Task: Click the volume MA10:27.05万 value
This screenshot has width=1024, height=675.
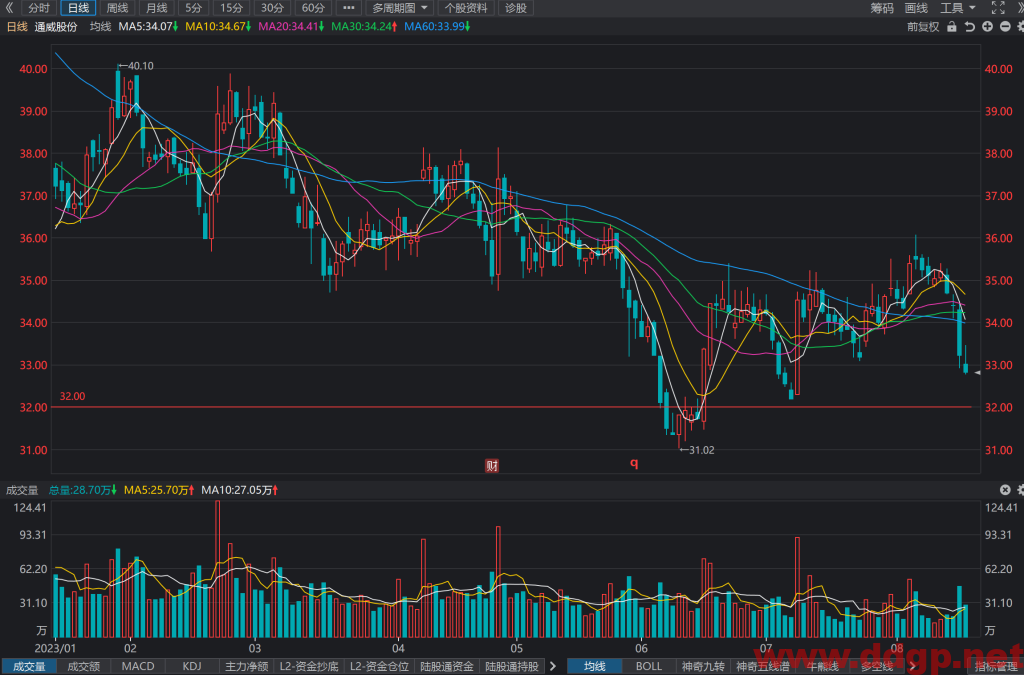Action: pos(240,490)
